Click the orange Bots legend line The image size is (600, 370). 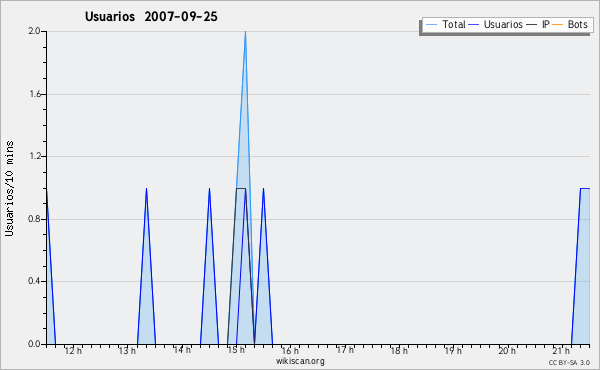558,25
